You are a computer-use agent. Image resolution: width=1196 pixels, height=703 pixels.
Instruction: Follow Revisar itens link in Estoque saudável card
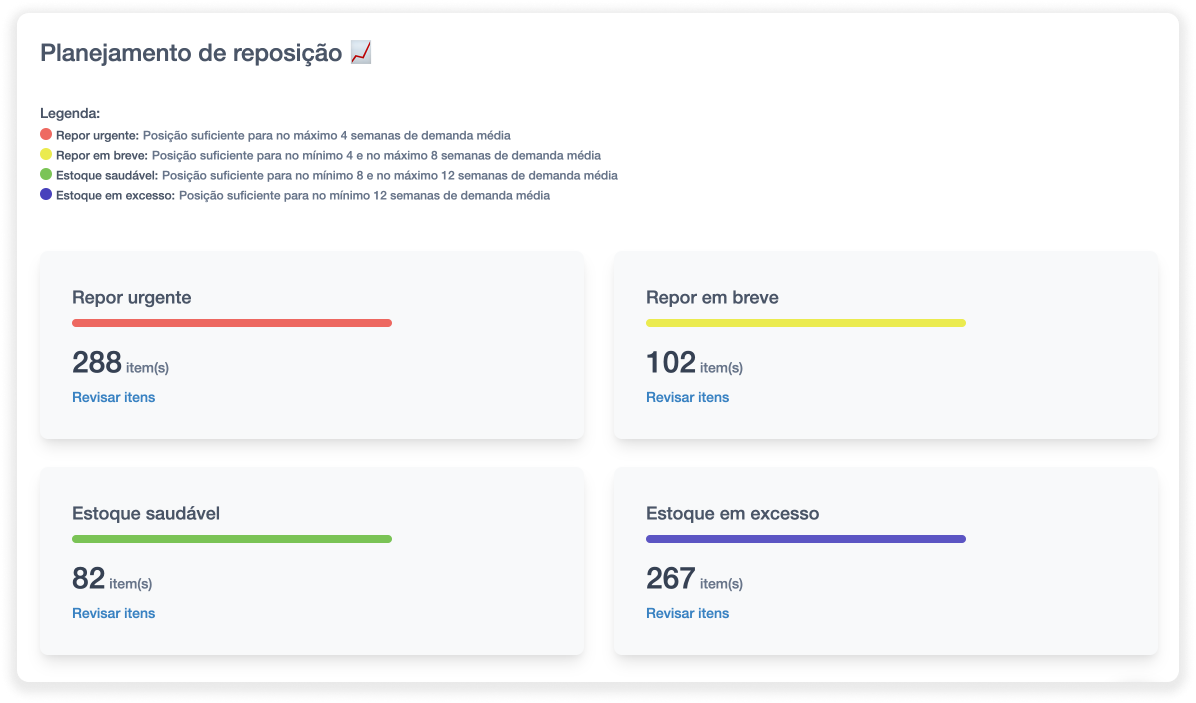[x=113, y=613]
